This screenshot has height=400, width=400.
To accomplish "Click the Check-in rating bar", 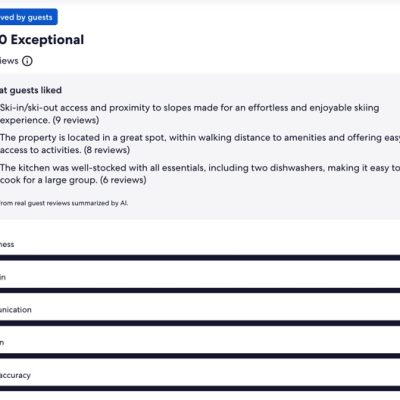I will [x=200, y=290].
